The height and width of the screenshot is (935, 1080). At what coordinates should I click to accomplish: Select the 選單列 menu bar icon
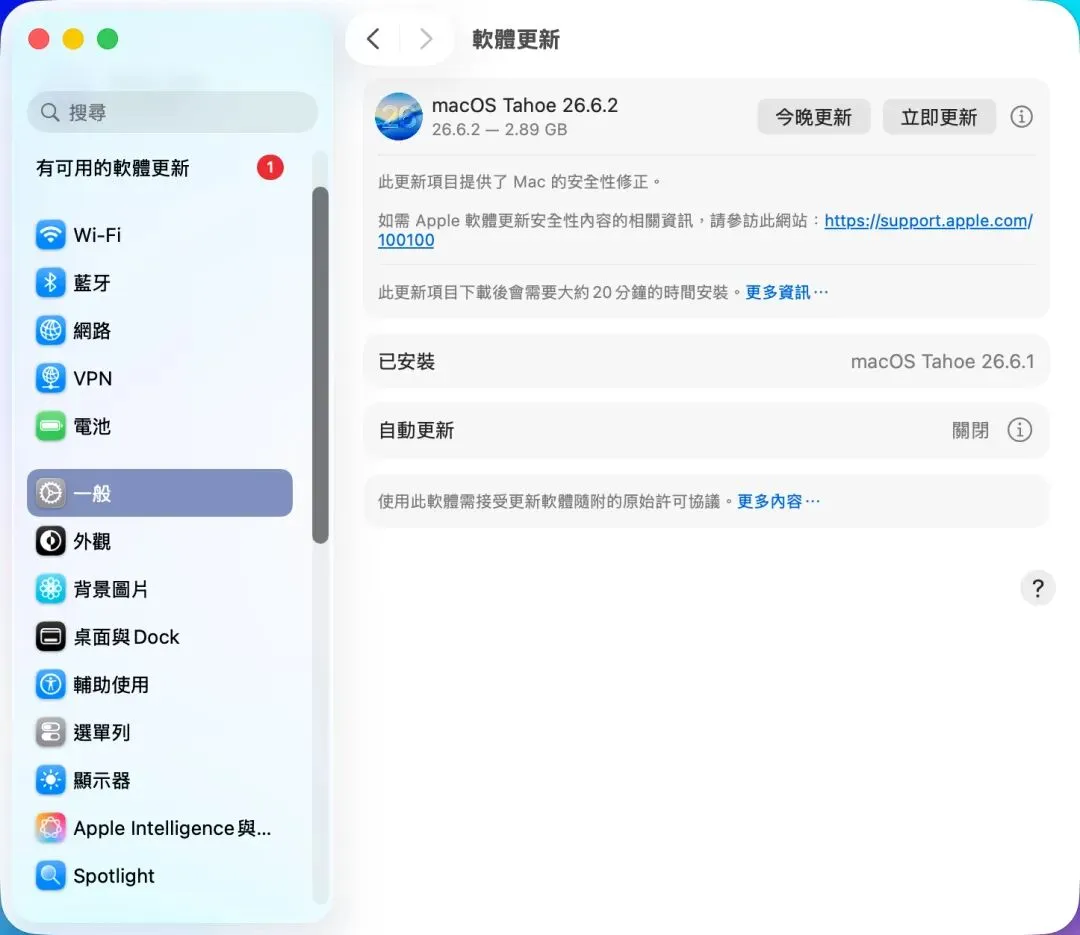pos(50,732)
